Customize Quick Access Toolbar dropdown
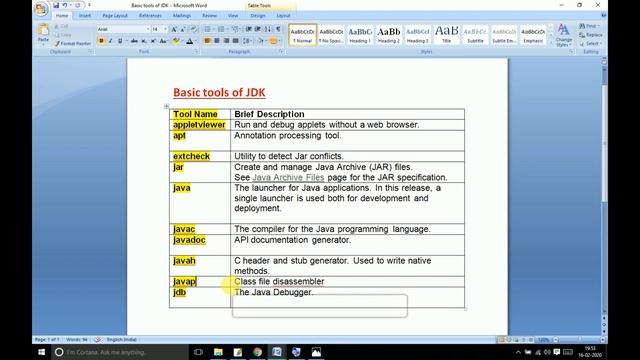Image resolution: width=640 pixels, height=360 pixels. tap(89, 5)
